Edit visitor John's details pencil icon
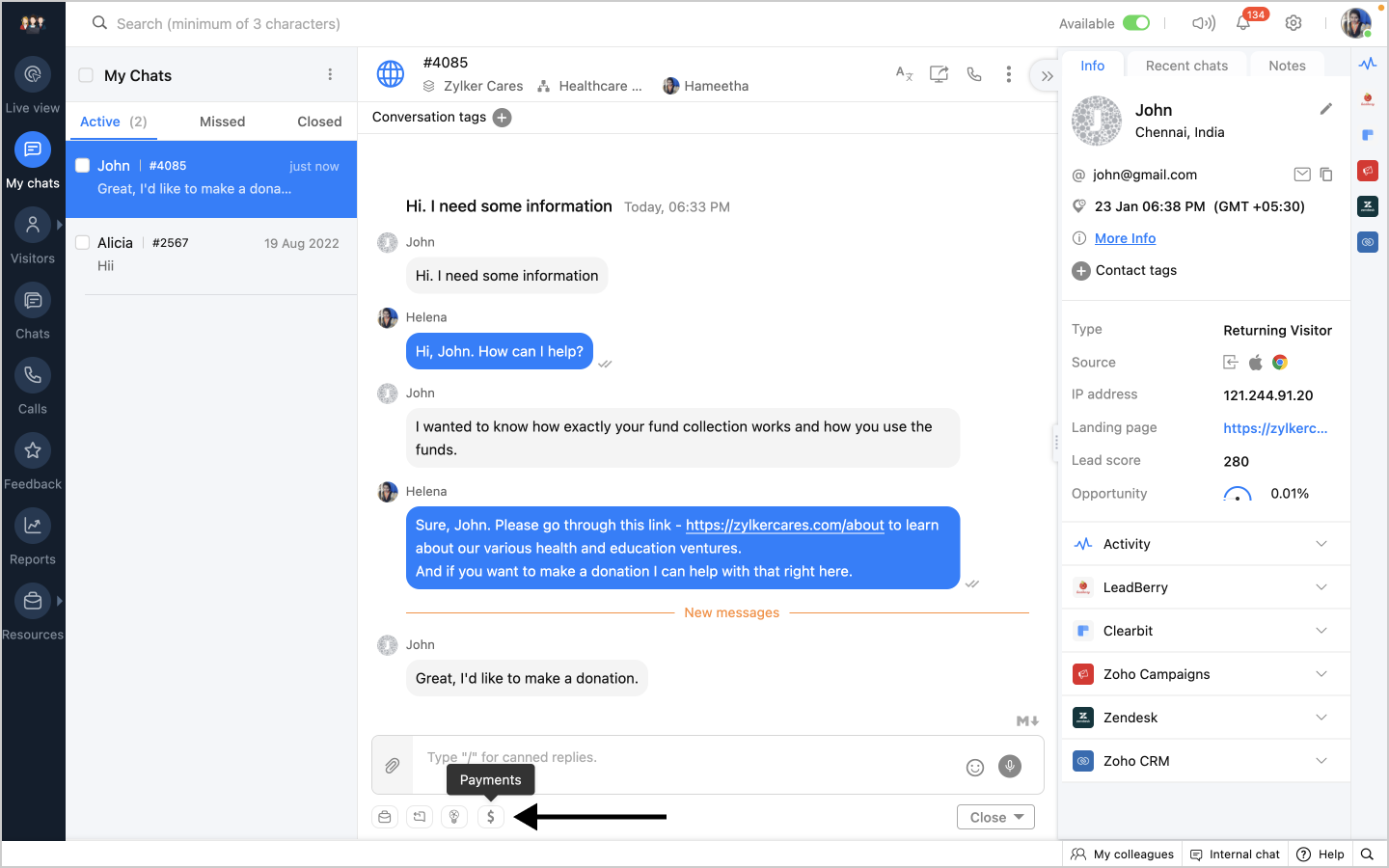Image resolution: width=1389 pixels, height=868 pixels. (x=1326, y=109)
